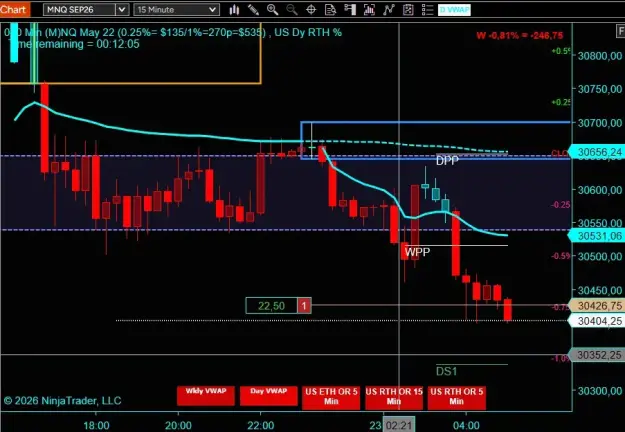Open the indicators bar-graph icon

click(369, 10)
